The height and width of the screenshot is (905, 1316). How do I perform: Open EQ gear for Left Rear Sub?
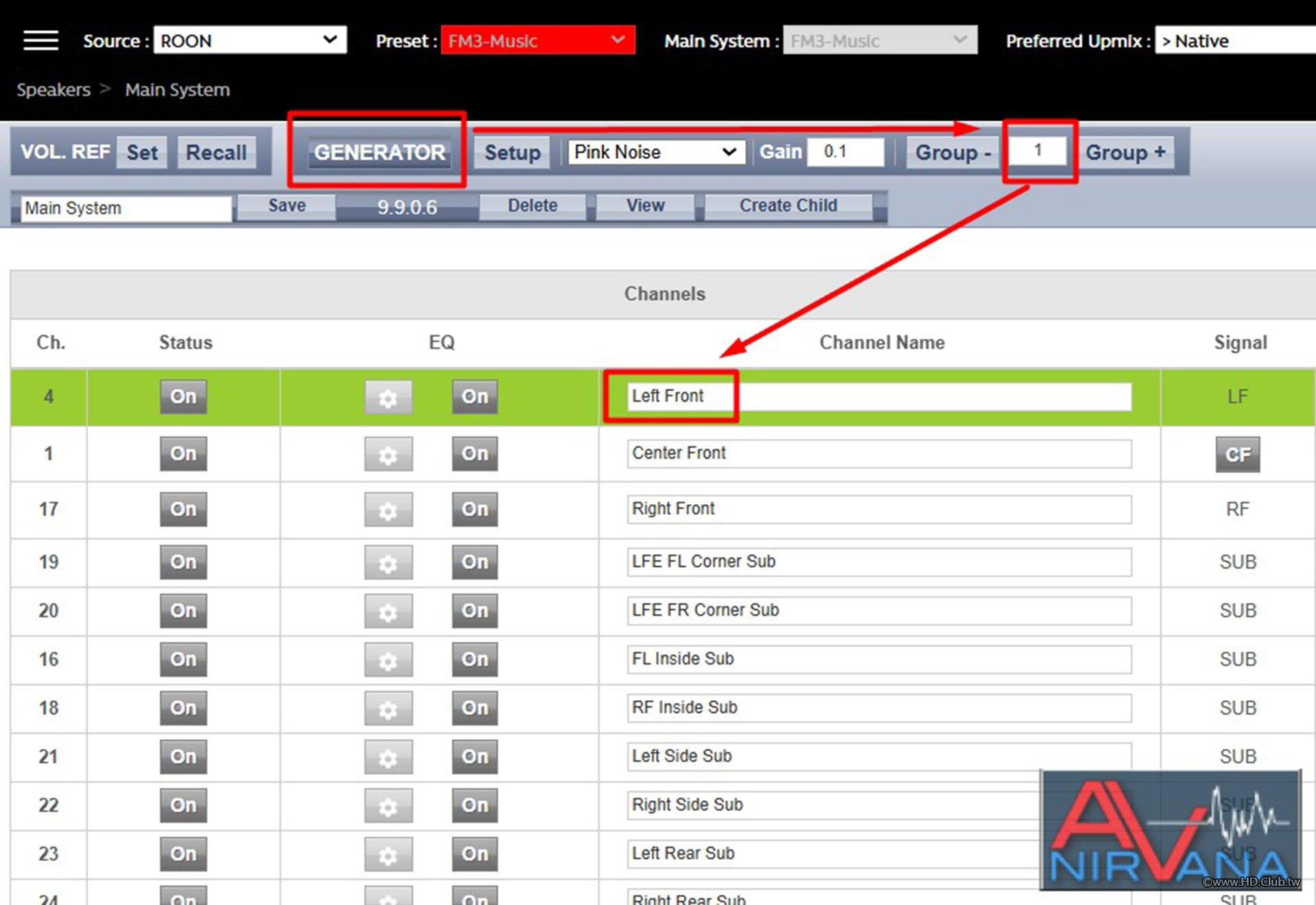point(388,854)
